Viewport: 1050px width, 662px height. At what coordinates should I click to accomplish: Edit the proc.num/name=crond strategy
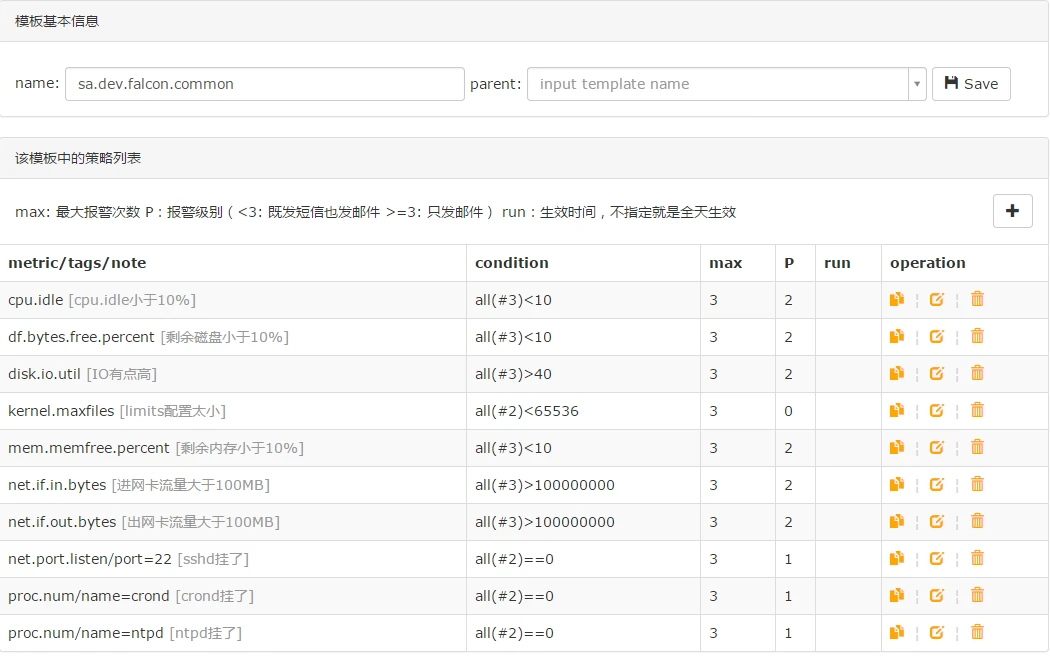point(937,595)
